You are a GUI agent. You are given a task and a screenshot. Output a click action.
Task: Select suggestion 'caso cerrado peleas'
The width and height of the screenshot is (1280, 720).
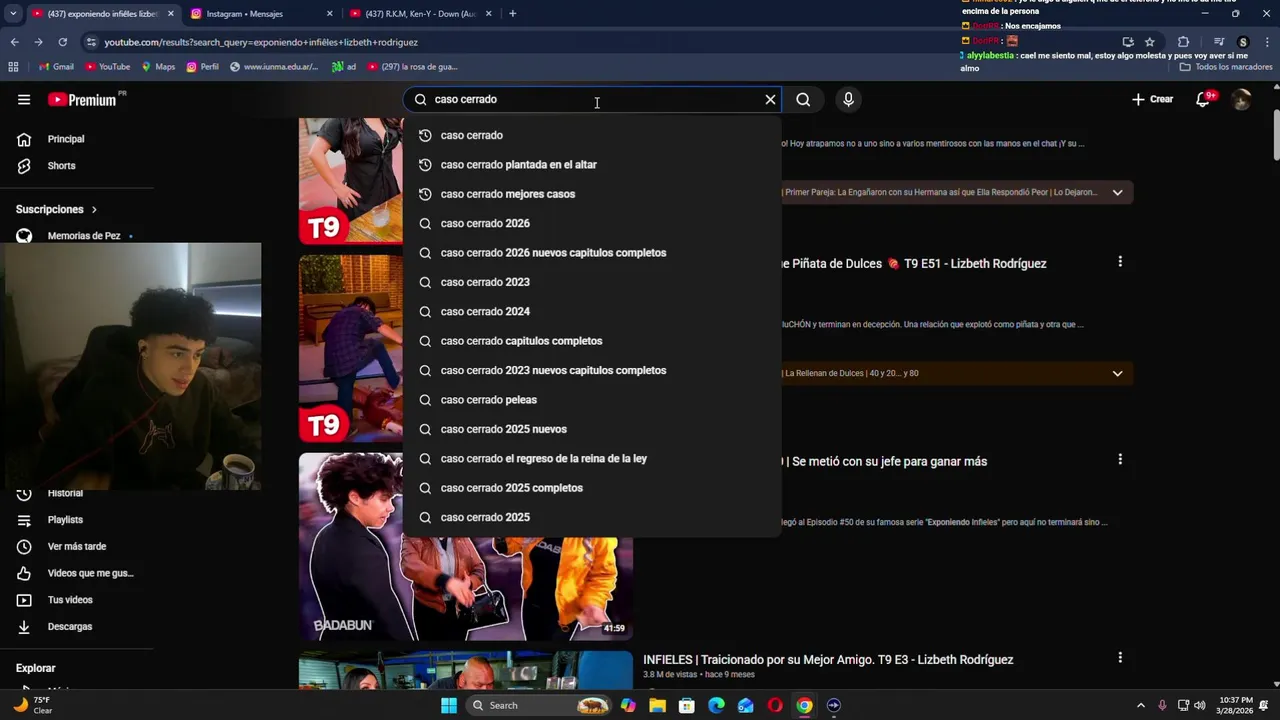pyautogui.click(x=592, y=400)
